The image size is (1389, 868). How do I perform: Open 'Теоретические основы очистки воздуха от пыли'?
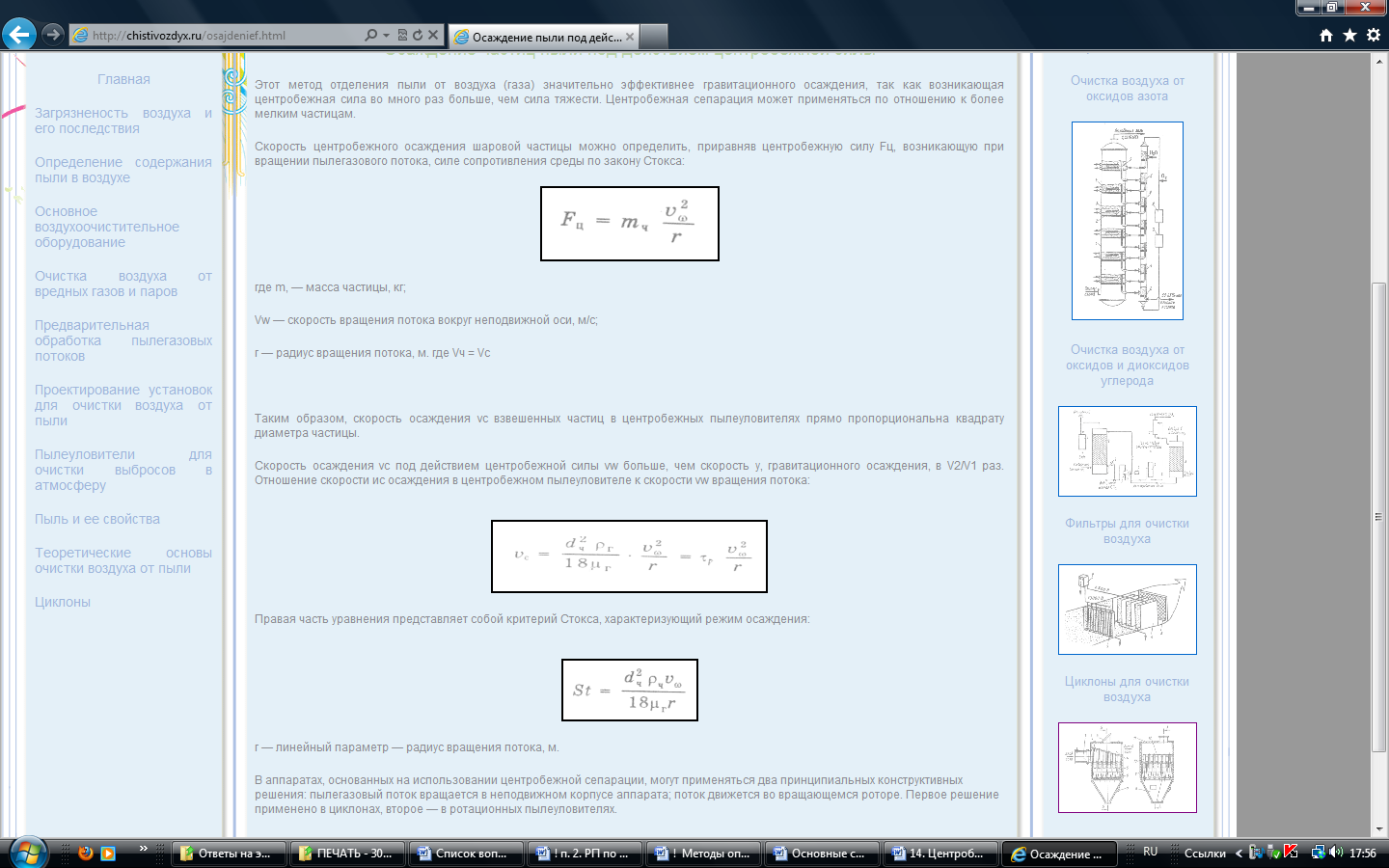[123, 560]
